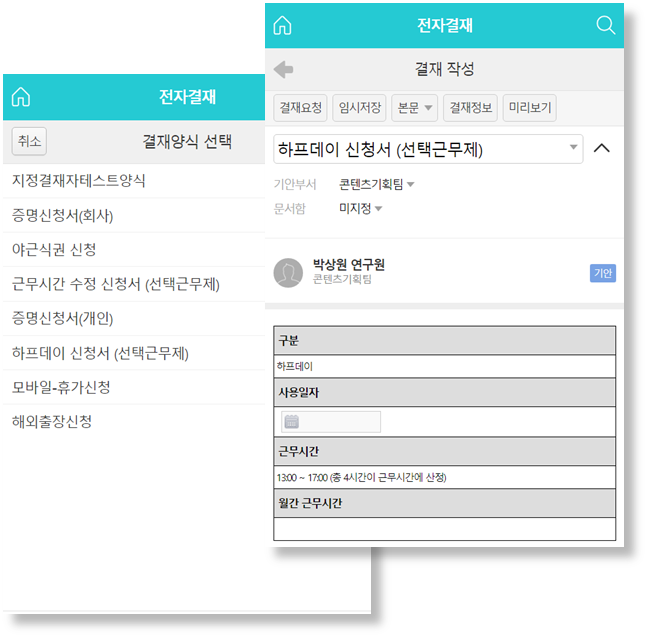This screenshot has width=648, height=638.
Task: Submit with 결재요청 button
Action: 300,108
